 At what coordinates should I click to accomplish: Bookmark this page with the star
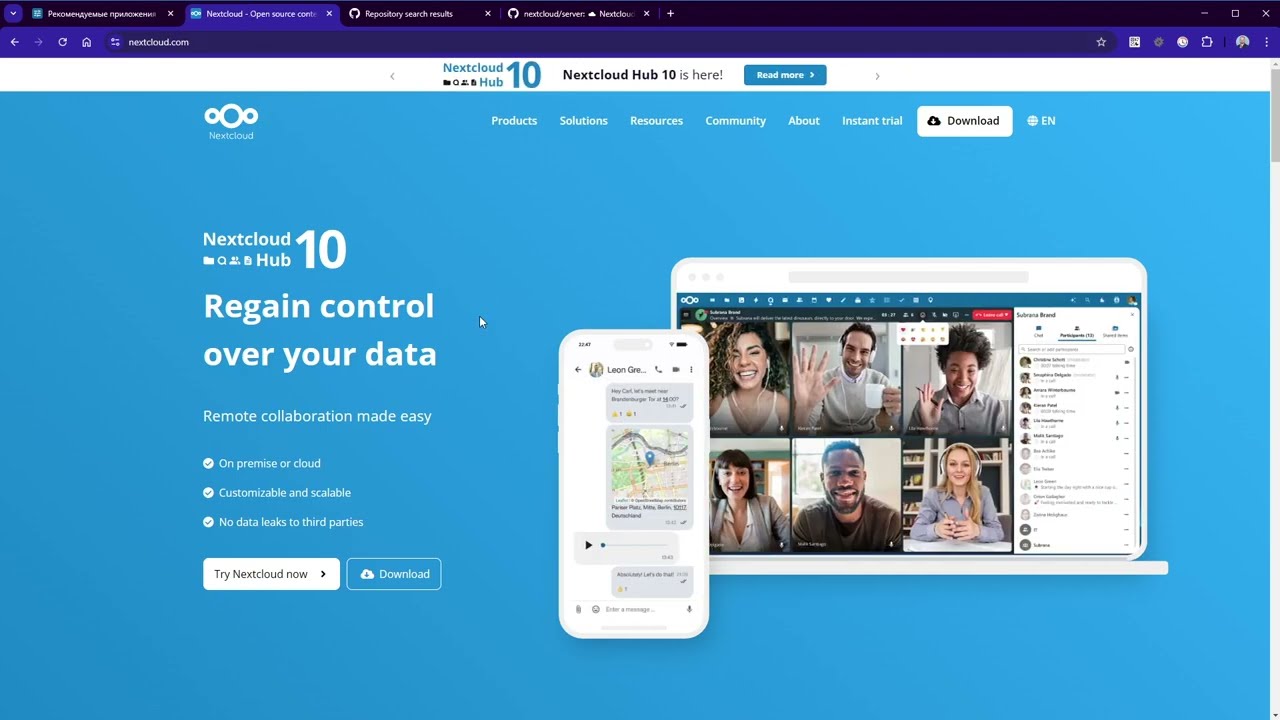1101,42
